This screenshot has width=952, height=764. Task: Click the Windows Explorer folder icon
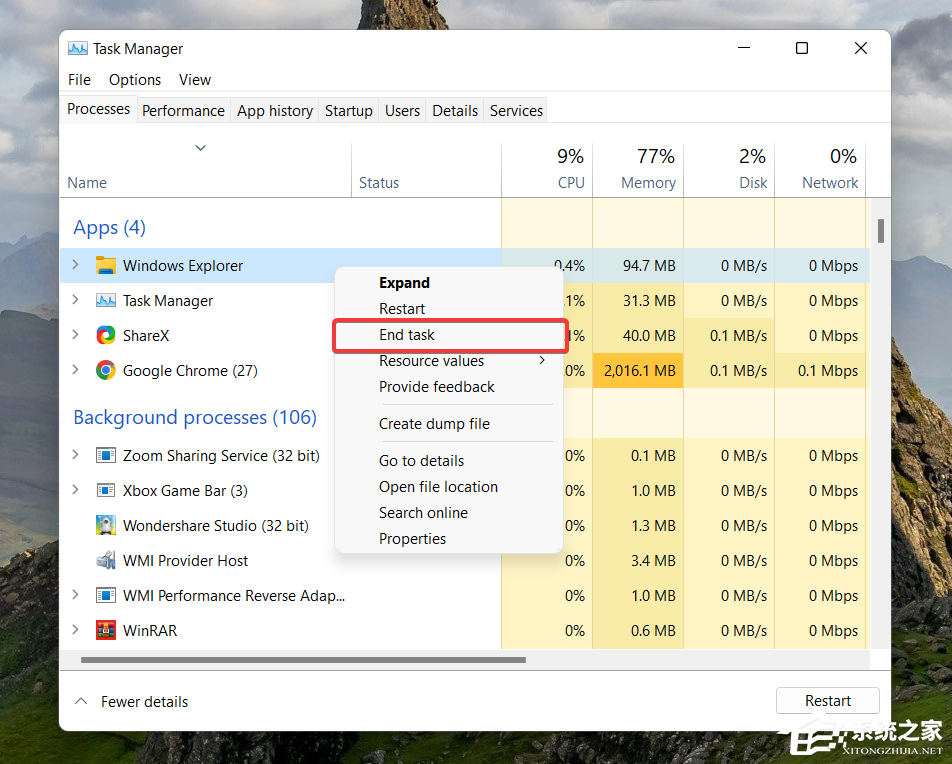pyautogui.click(x=106, y=265)
